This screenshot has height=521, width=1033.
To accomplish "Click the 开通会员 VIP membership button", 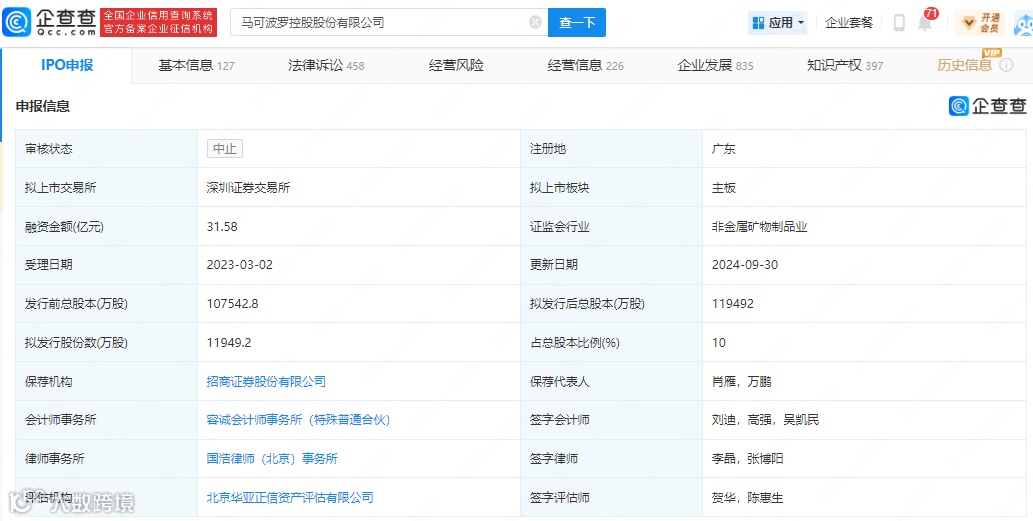I will 982,22.
